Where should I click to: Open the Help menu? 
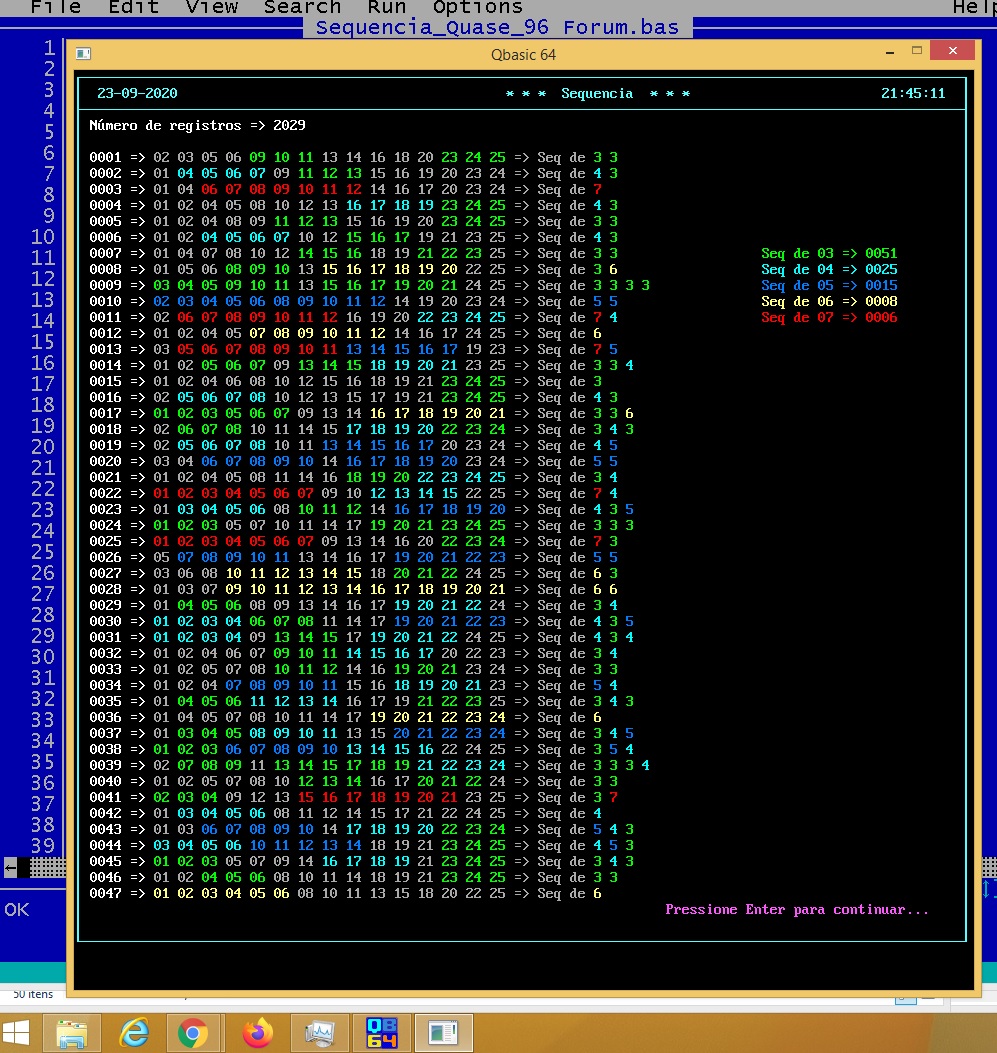[974, 7]
